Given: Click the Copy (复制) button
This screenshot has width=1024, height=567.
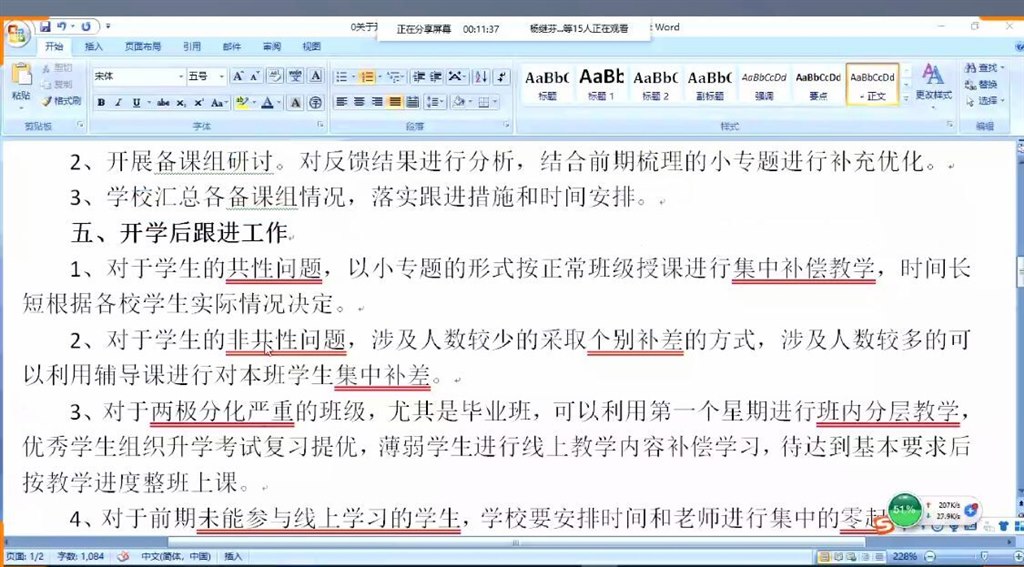Looking at the screenshot, I should click(57, 84).
